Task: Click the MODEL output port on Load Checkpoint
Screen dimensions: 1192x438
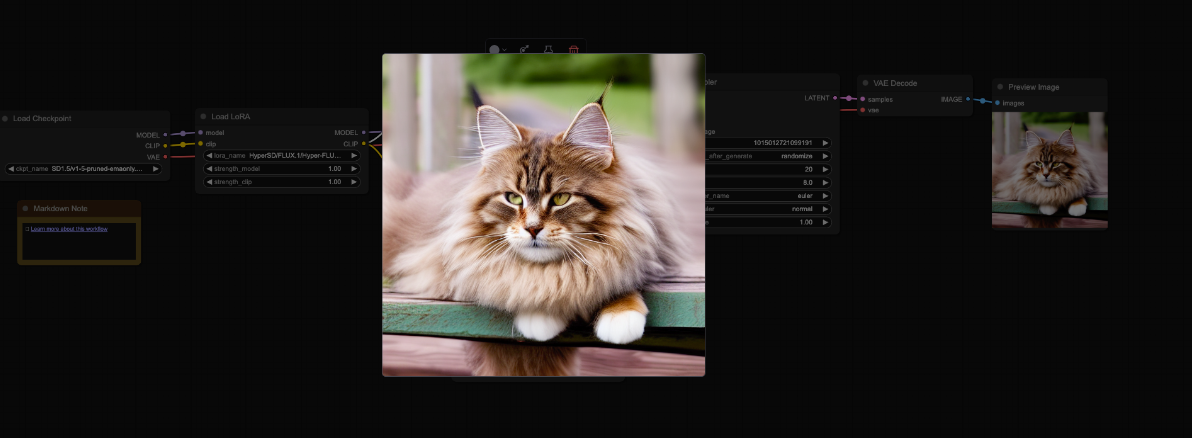Action: (166, 134)
